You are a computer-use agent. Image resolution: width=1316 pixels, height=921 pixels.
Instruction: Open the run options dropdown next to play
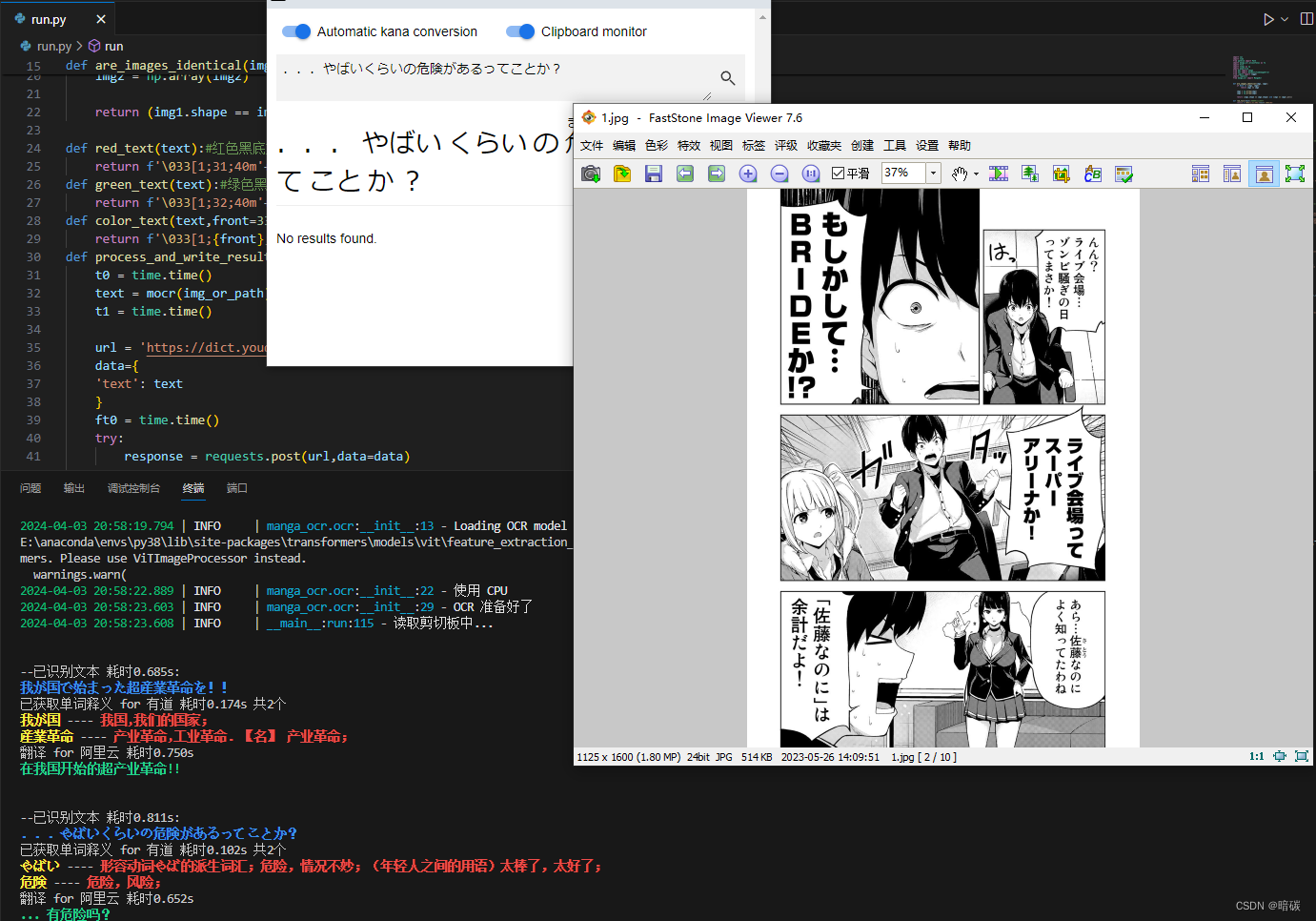(x=1285, y=19)
